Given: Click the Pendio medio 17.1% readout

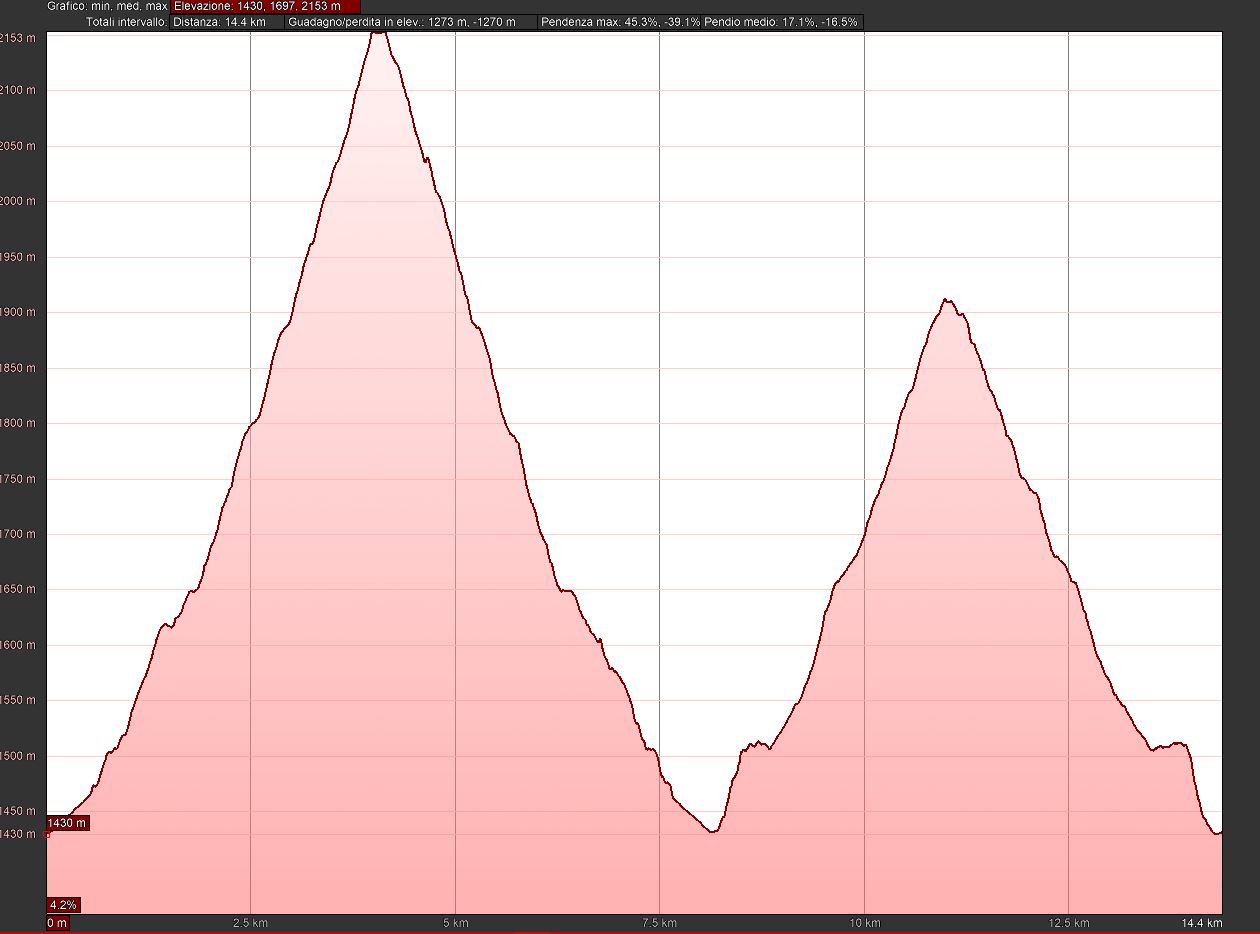Looking at the screenshot, I should 782,22.
